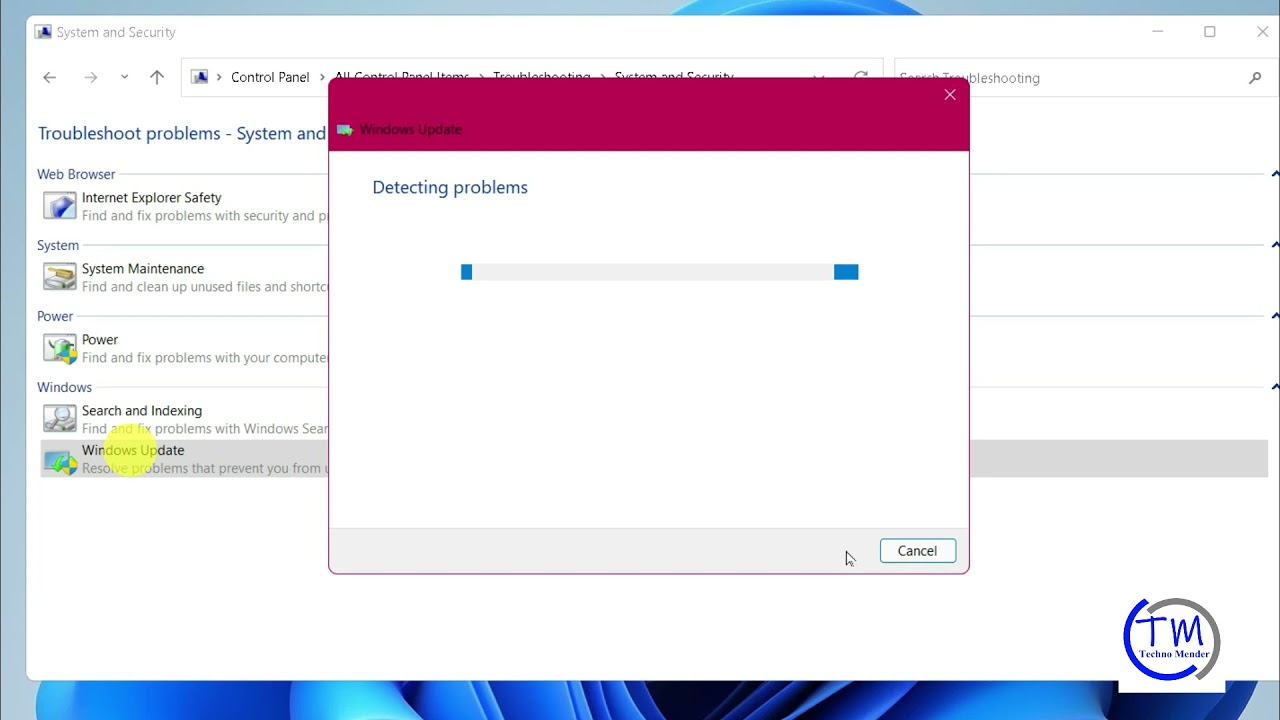Click the Windows group header
This screenshot has height=720, width=1280.
[x=64, y=387]
